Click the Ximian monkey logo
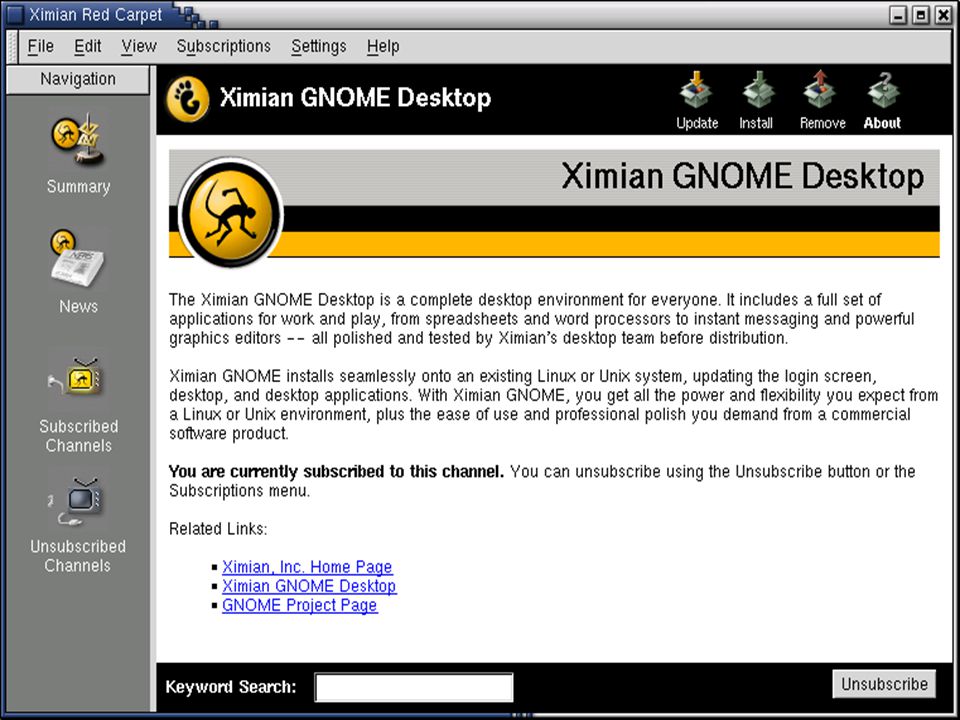The width and height of the screenshot is (960, 720). point(231,214)
